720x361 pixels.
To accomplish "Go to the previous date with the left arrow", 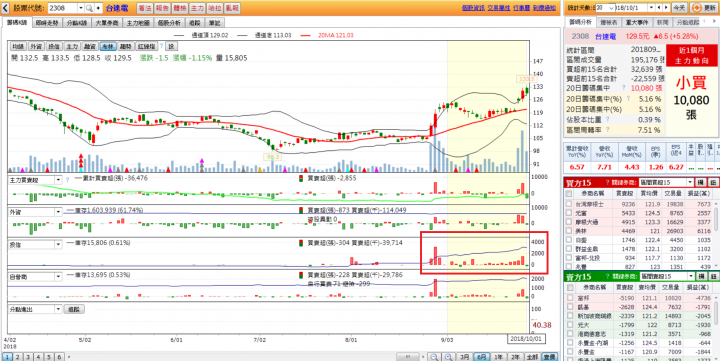I will coord(659,8).
